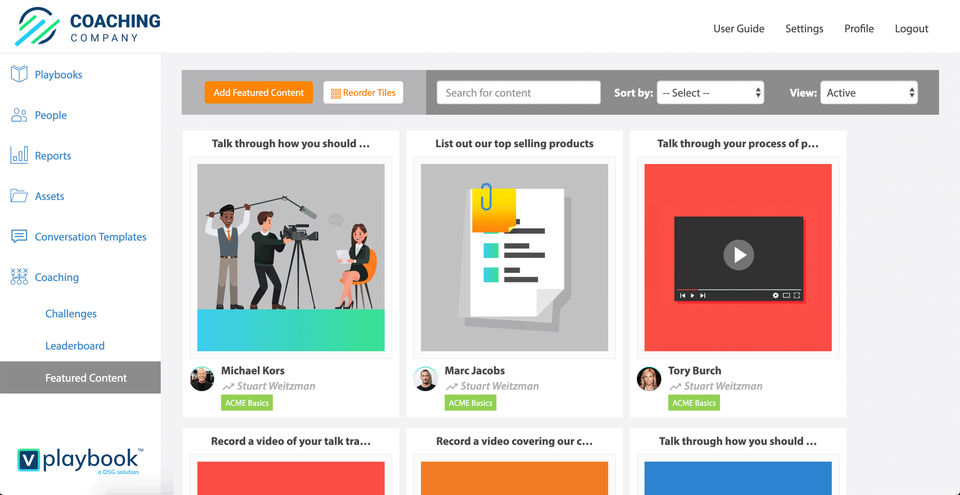
Task: Click Tory Burch avatar photo
Action: pyautogui.click(x=649, y=379)
